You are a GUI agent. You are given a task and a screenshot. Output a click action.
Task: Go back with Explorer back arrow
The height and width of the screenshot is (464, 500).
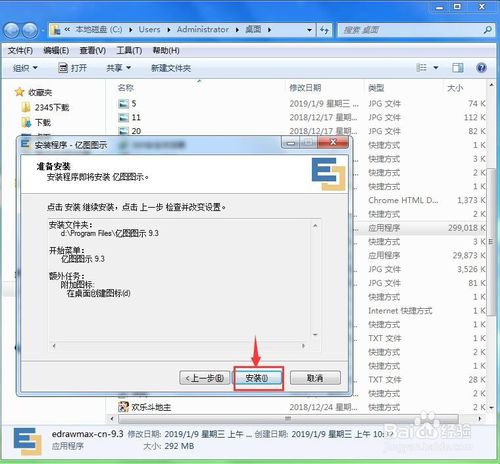(11, 30)
